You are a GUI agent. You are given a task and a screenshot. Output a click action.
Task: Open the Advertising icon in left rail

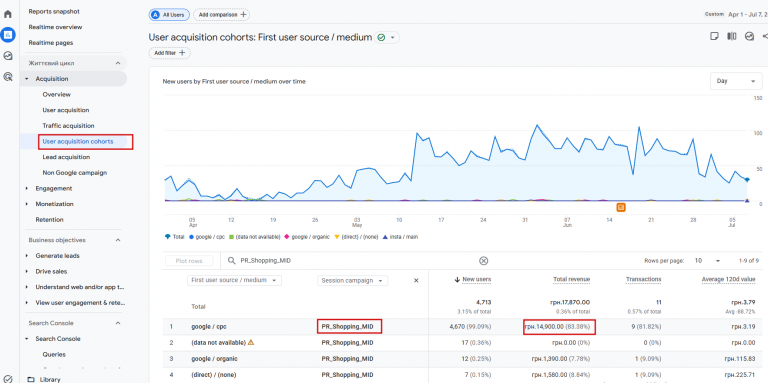coord(8,76)
